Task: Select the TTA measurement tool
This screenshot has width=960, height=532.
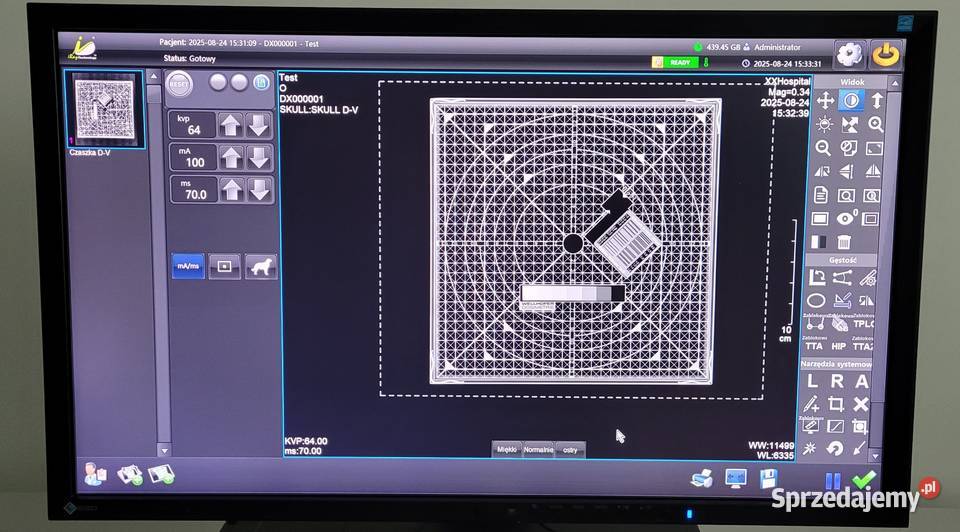Action: pos(814,347)
